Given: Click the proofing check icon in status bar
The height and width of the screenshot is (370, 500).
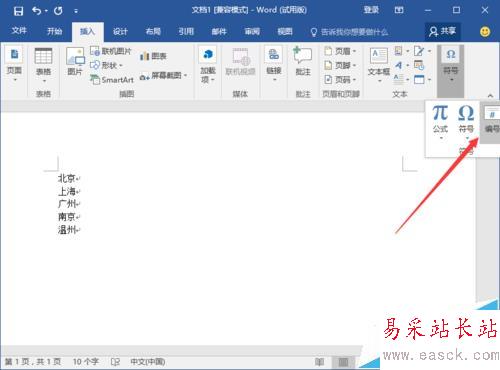Looking at the screenshot, I should point(115,362).
